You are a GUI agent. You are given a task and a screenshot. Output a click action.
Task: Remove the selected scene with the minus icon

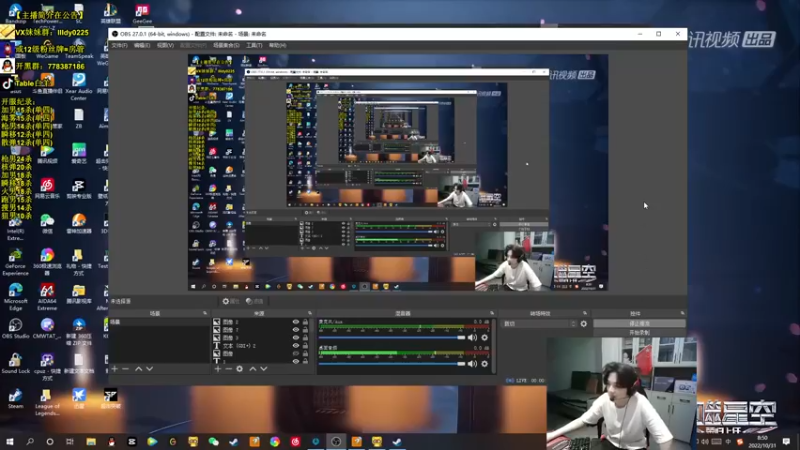click(x=126, y=368)
